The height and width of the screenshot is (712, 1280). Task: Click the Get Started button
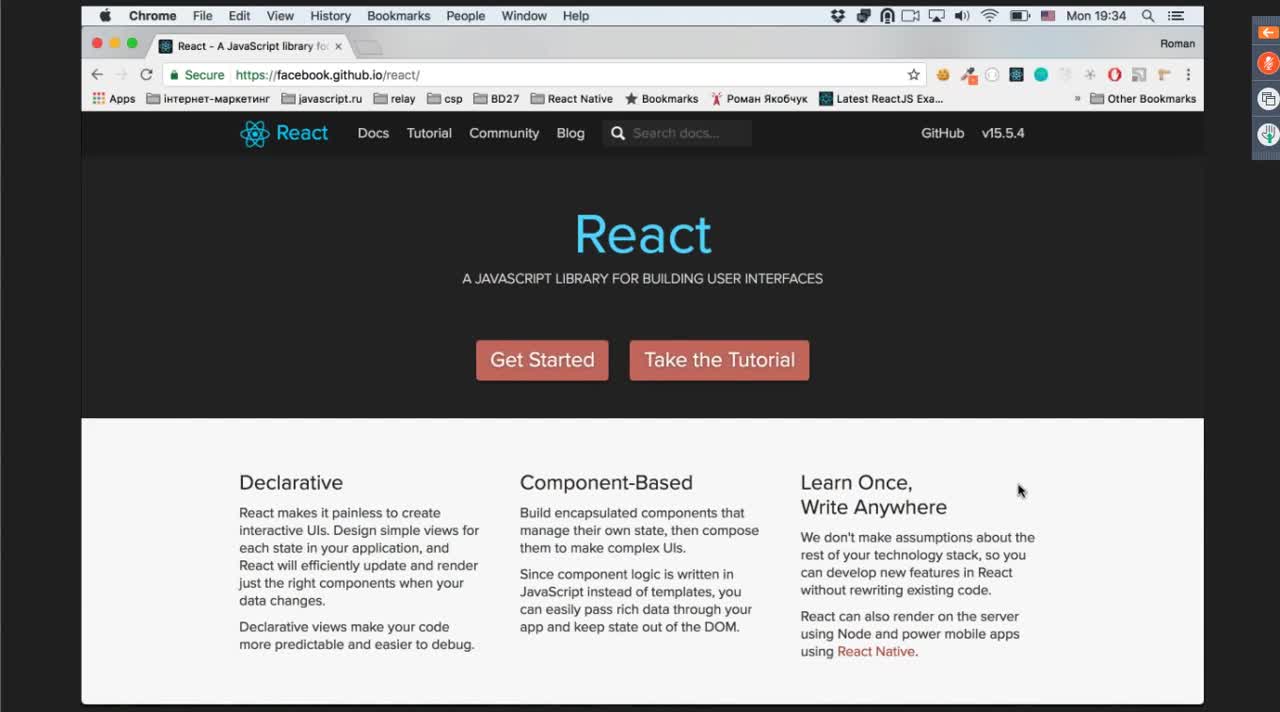tap(542, 360)
